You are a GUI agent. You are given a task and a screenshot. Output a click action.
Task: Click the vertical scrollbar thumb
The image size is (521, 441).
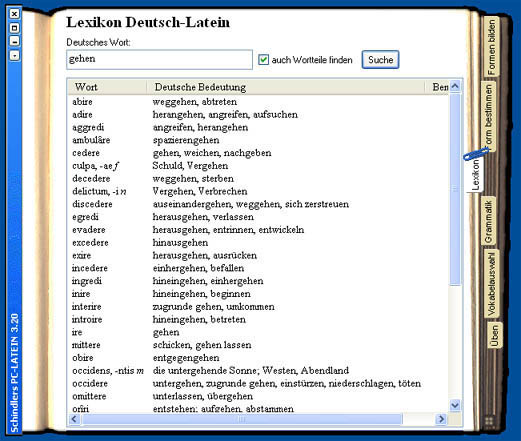455,189
